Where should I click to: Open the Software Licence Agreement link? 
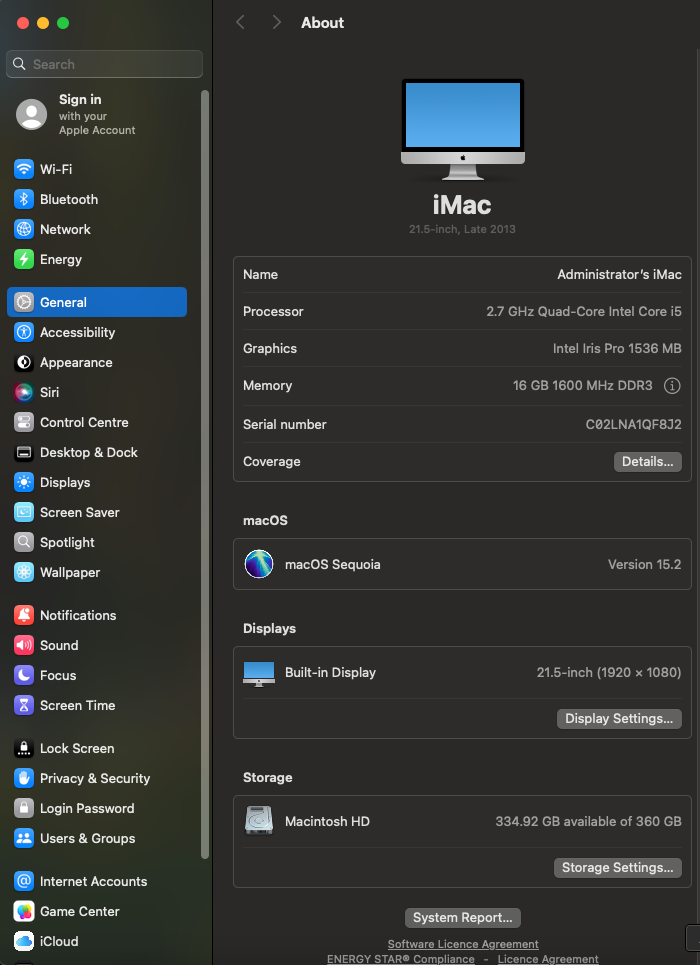(463, 944)
